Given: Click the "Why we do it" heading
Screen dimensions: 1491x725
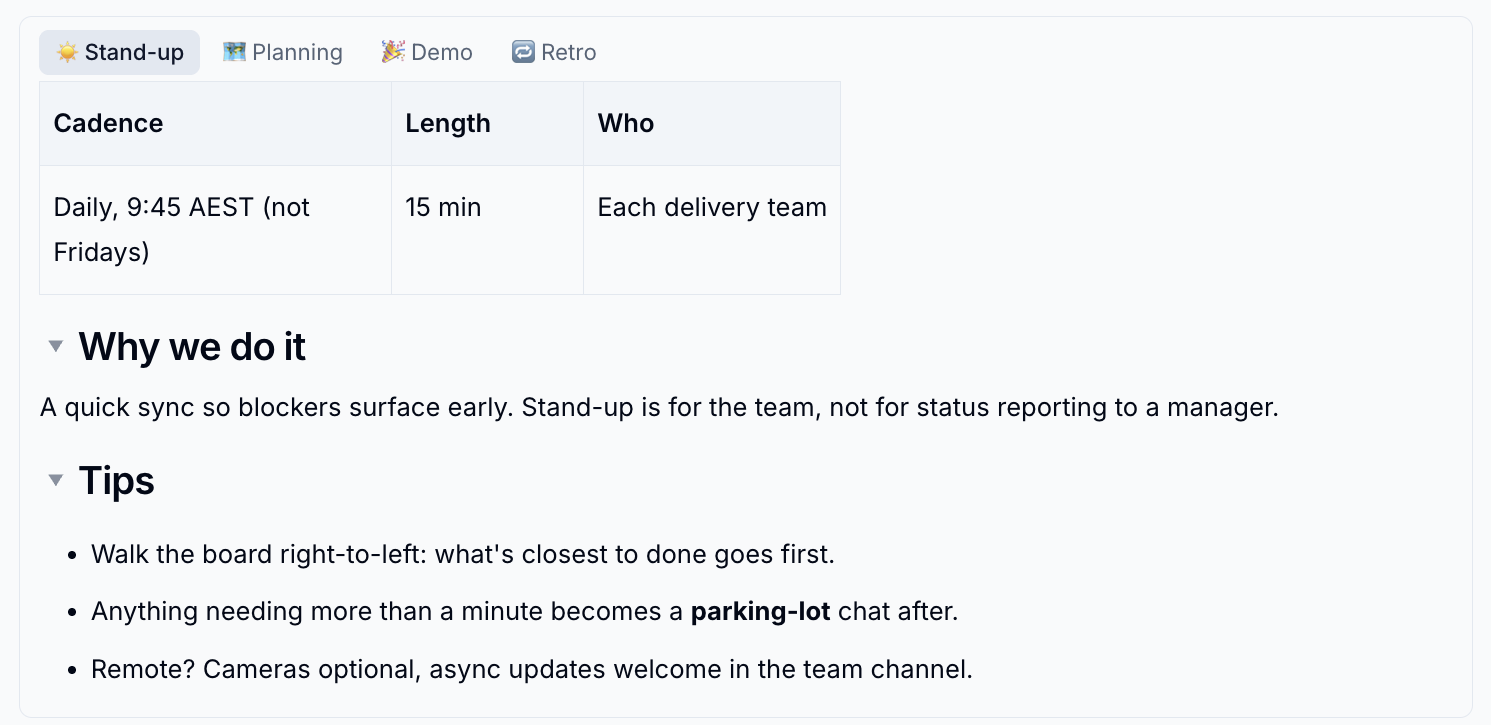Looking at the screenshot, I should click(x=192, y=347).
